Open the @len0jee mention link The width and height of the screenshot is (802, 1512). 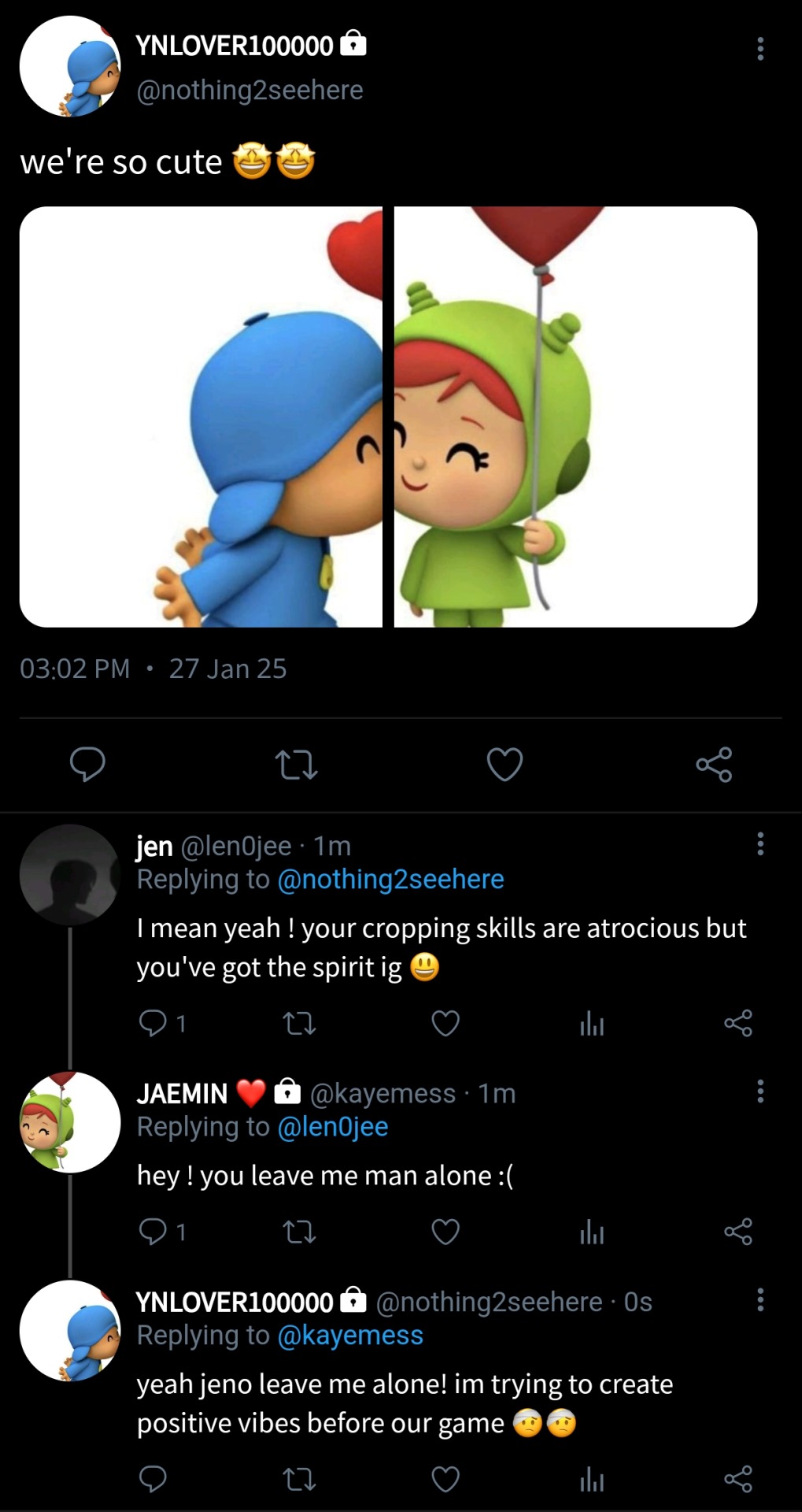coord(333,1127)
